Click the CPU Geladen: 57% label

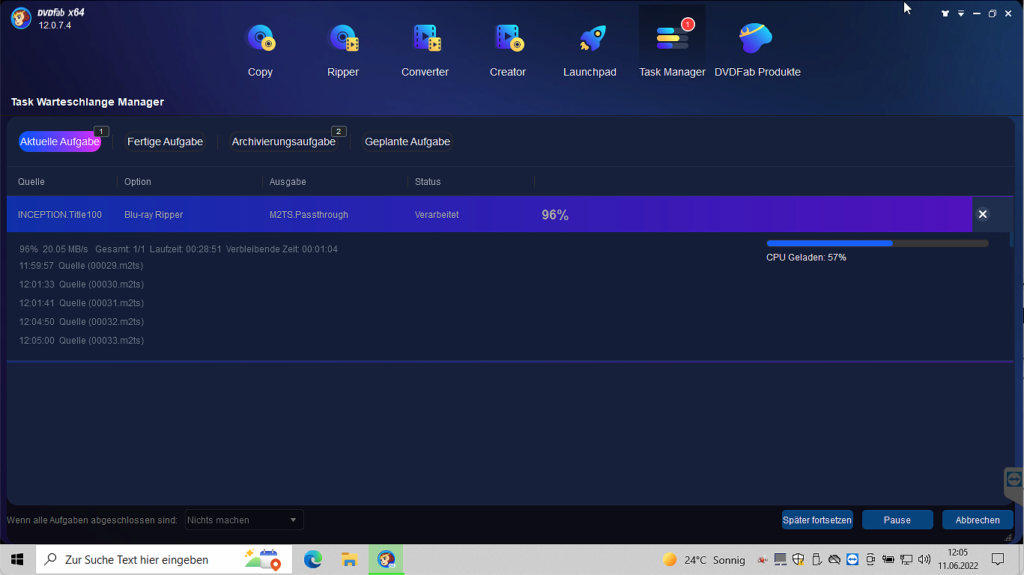(x=806, y=257)
